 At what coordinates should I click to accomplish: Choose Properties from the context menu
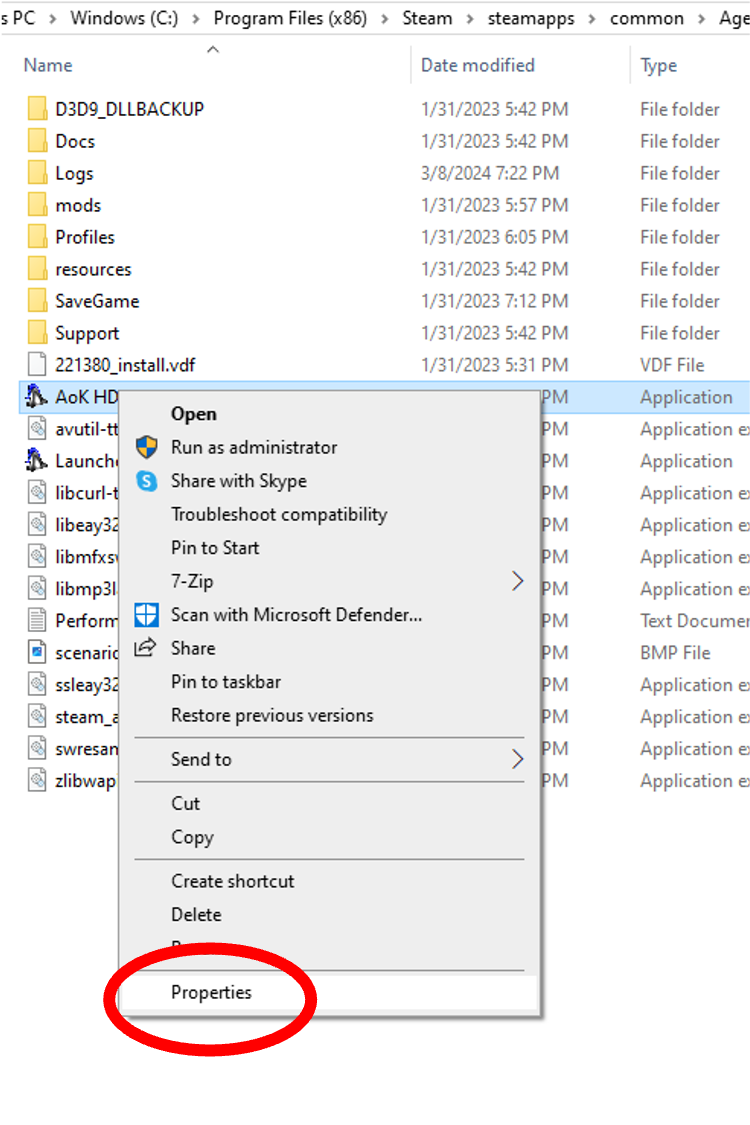[x=211, y=992]
